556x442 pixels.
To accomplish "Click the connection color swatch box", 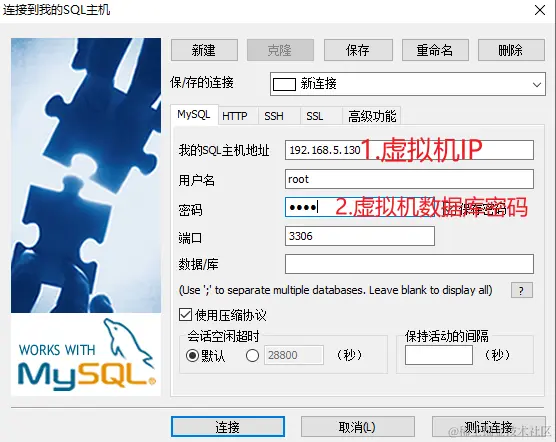I will 284,84.
